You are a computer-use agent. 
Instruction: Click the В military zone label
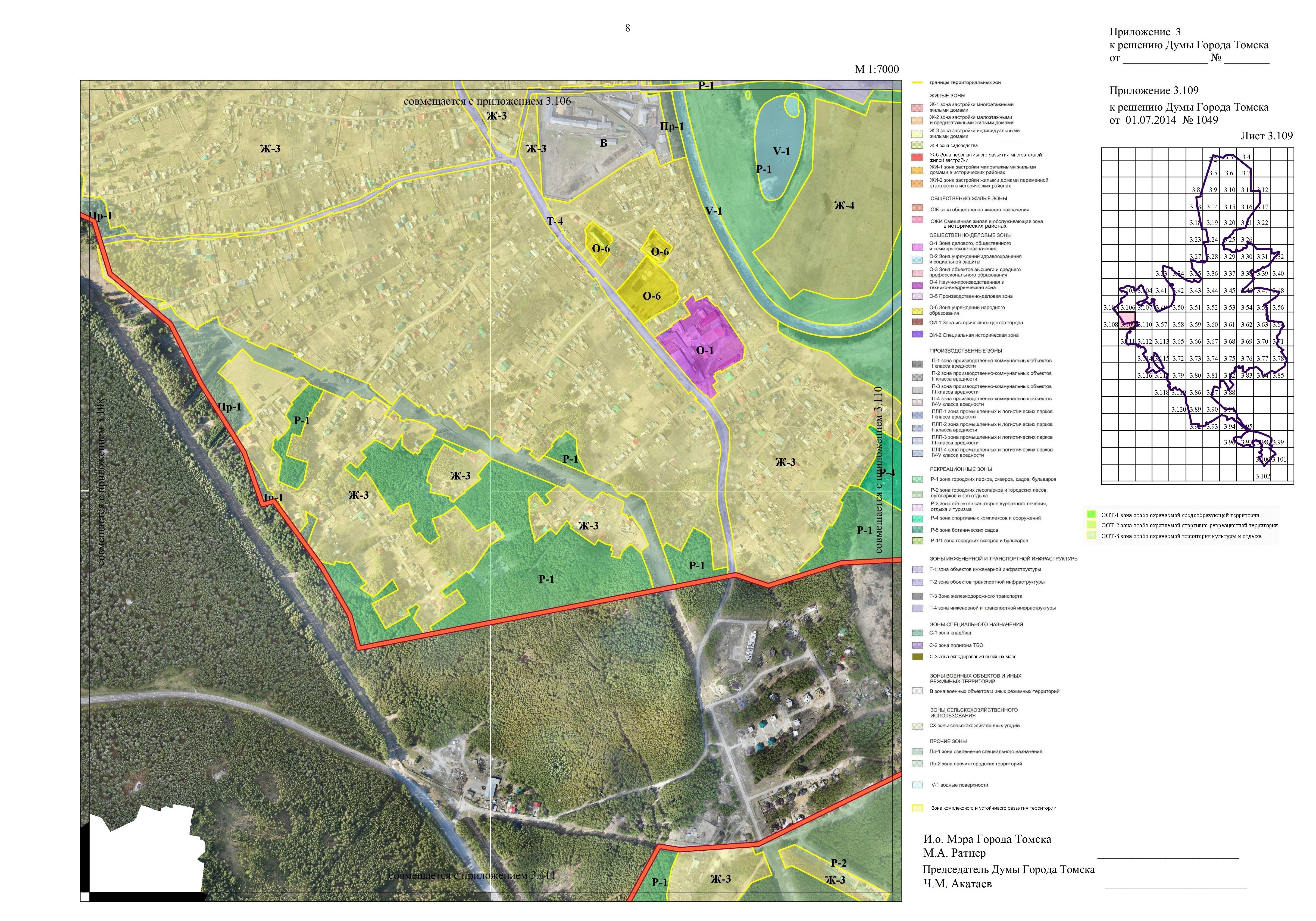click(603, 143)
